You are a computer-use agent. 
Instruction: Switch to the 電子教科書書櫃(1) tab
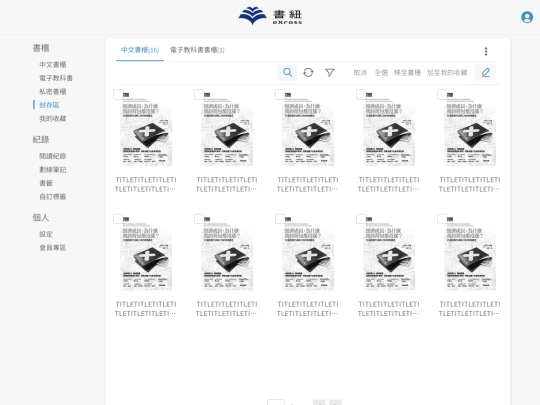[x=197, y=50]
